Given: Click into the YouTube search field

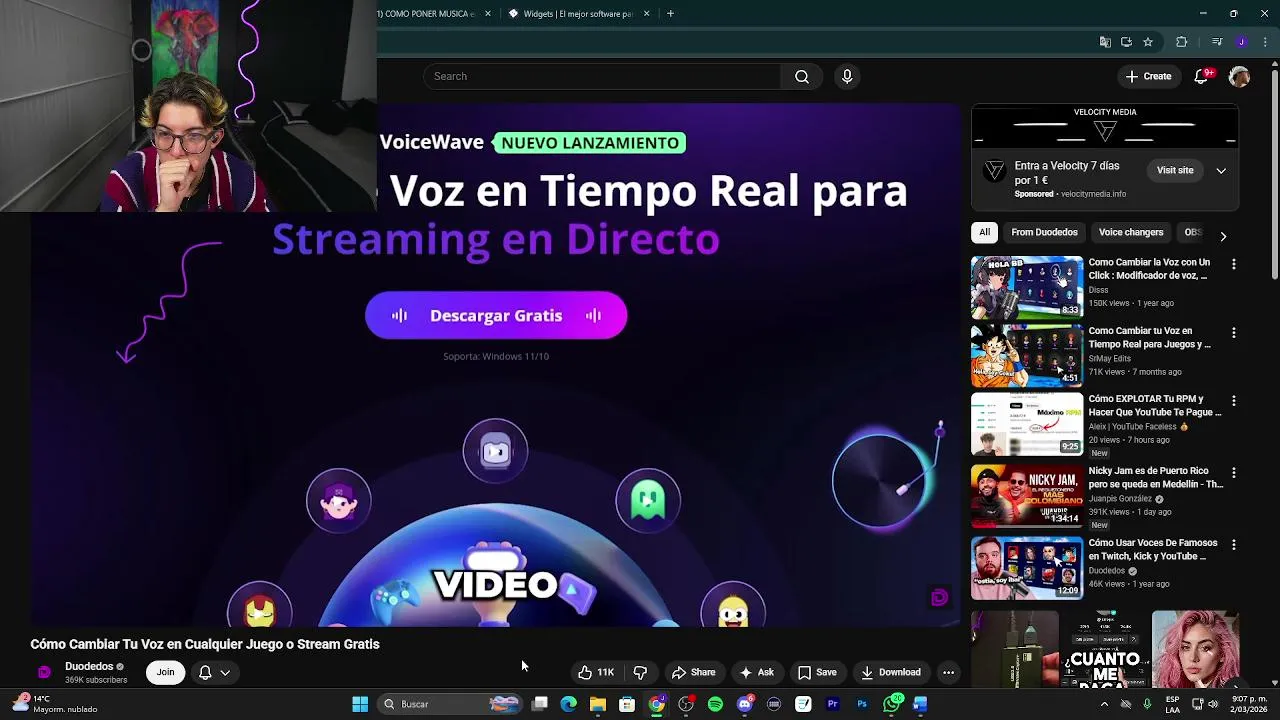Looking at the screenshot, I should tap(602, 76).
